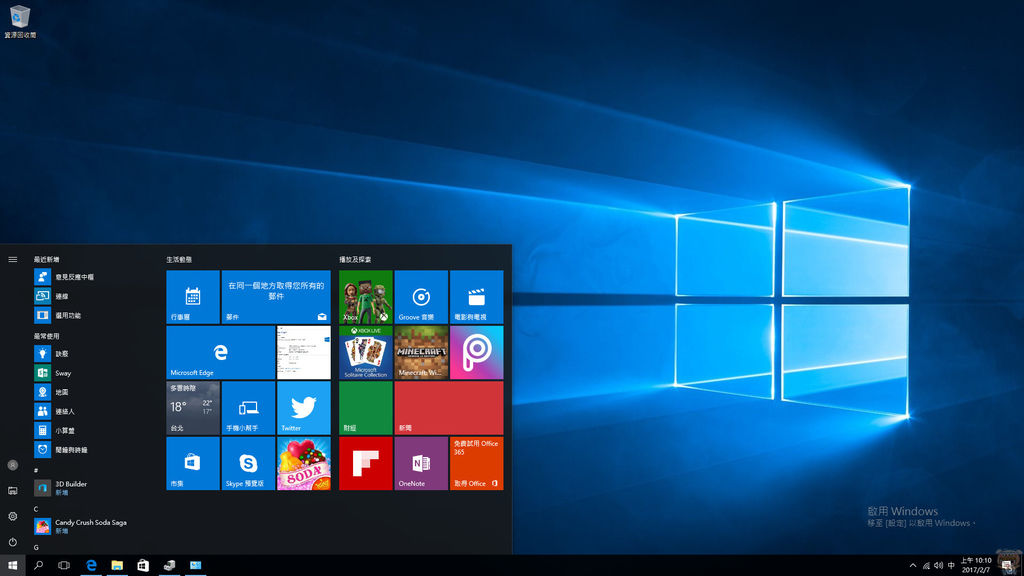Open the 市集 Store tile
Image resolution: width=1024 pixels, height=576 pixels.
[193, 463]
